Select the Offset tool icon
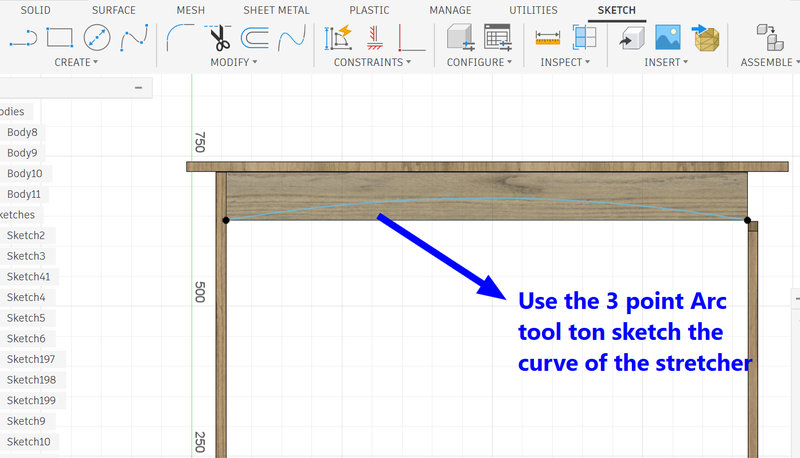This screenshot has height=458, width=800. pyautogui.click(x=255, y=38)
